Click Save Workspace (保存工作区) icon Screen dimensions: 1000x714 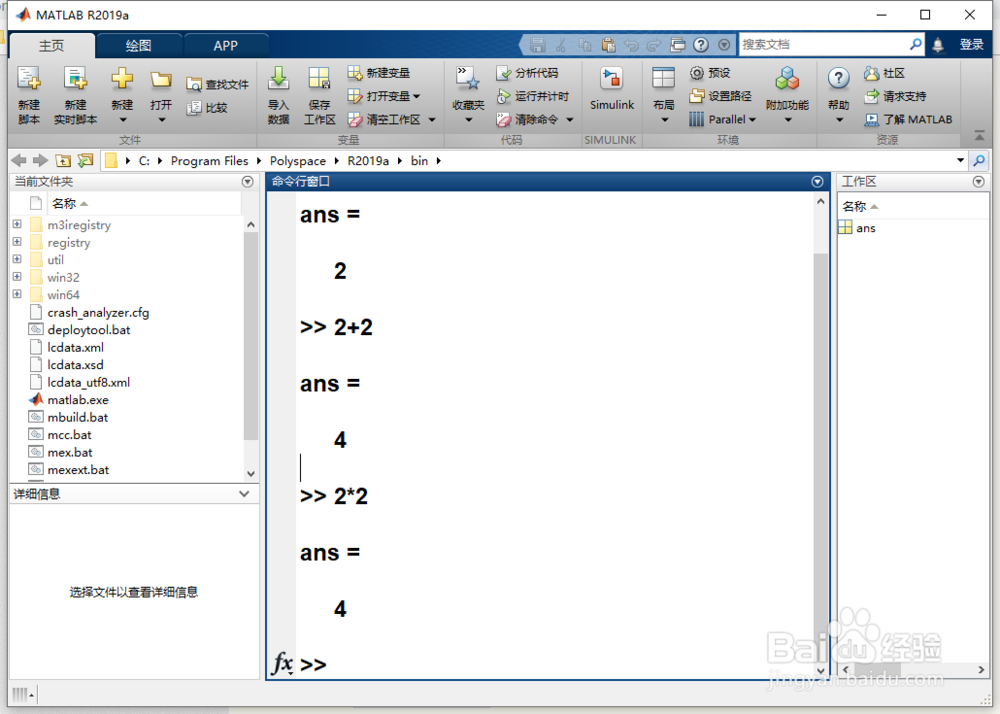click(x=319, y=79)
